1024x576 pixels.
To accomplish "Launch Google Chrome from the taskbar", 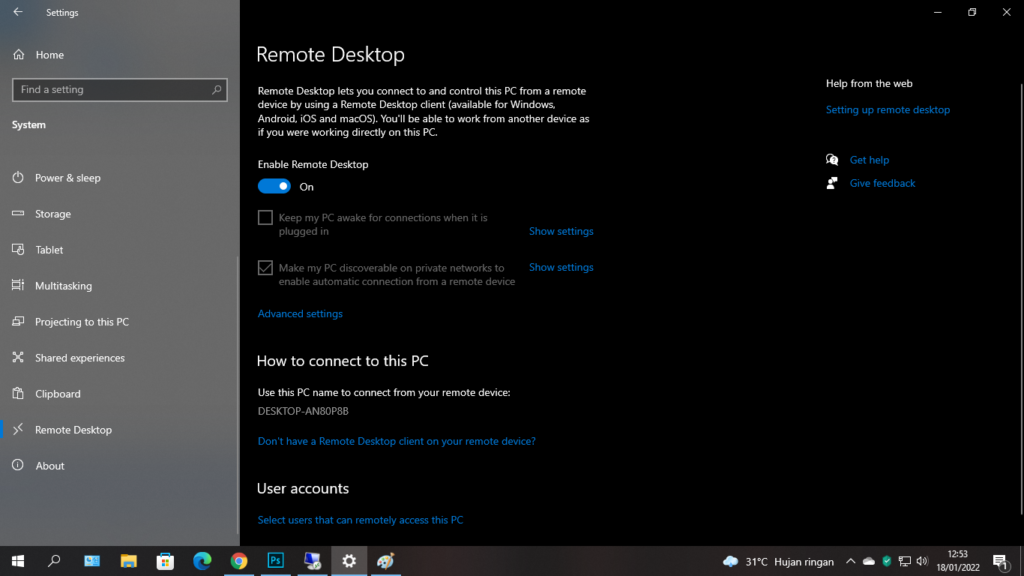I will pos(239,561).
